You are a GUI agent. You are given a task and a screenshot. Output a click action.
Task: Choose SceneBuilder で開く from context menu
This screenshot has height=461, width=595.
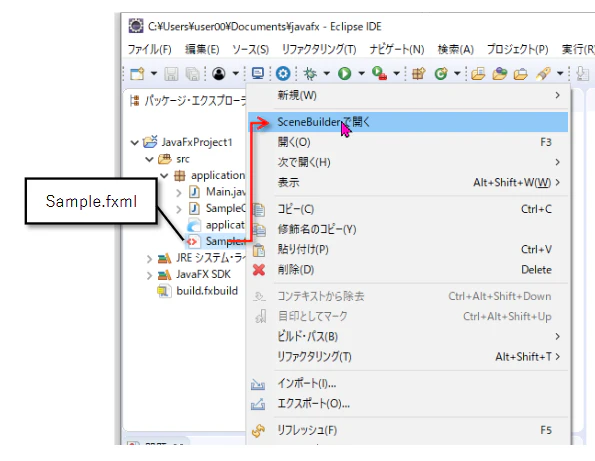[408, 122]
